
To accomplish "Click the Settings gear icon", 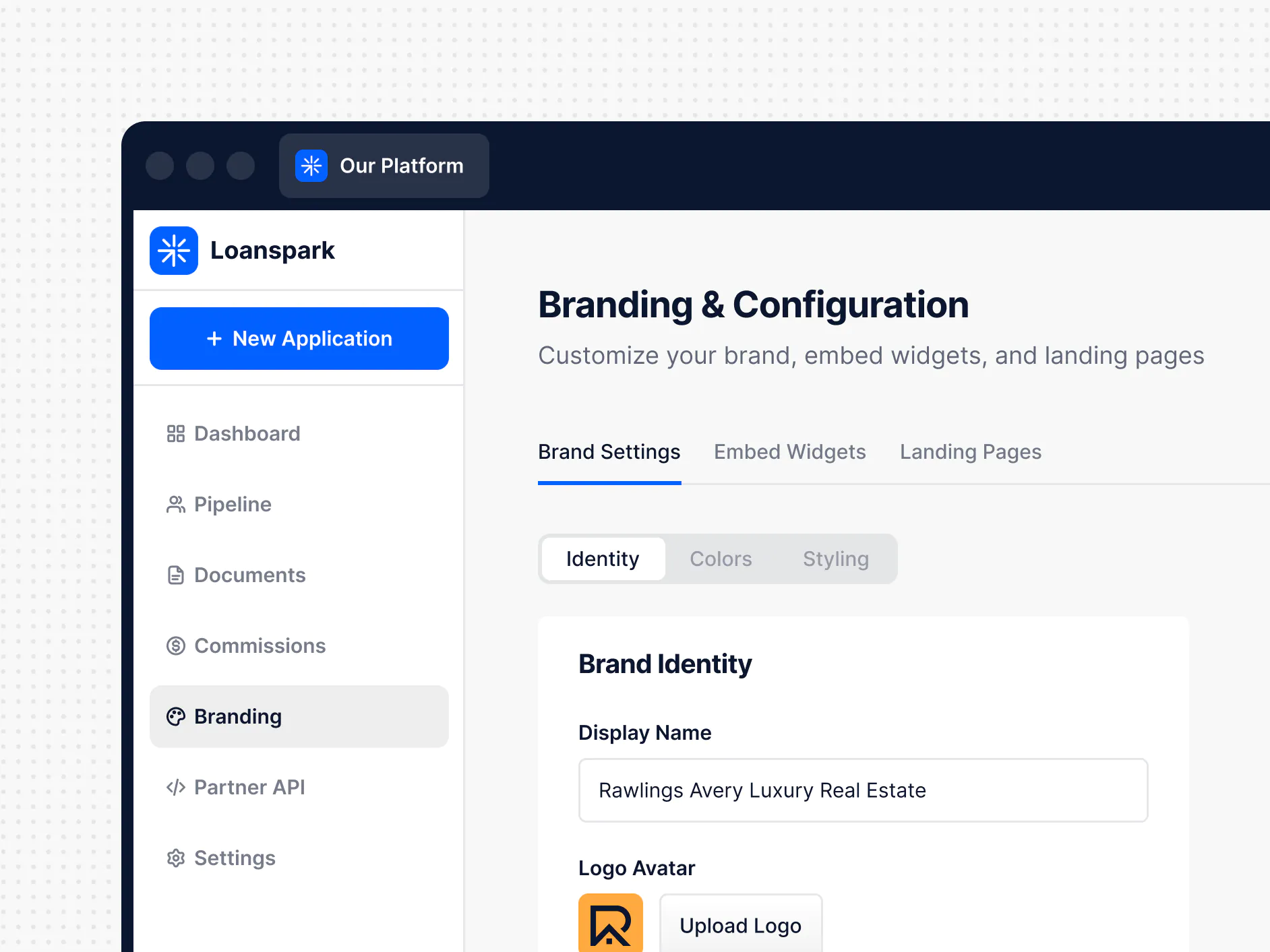I will (176, 858).
